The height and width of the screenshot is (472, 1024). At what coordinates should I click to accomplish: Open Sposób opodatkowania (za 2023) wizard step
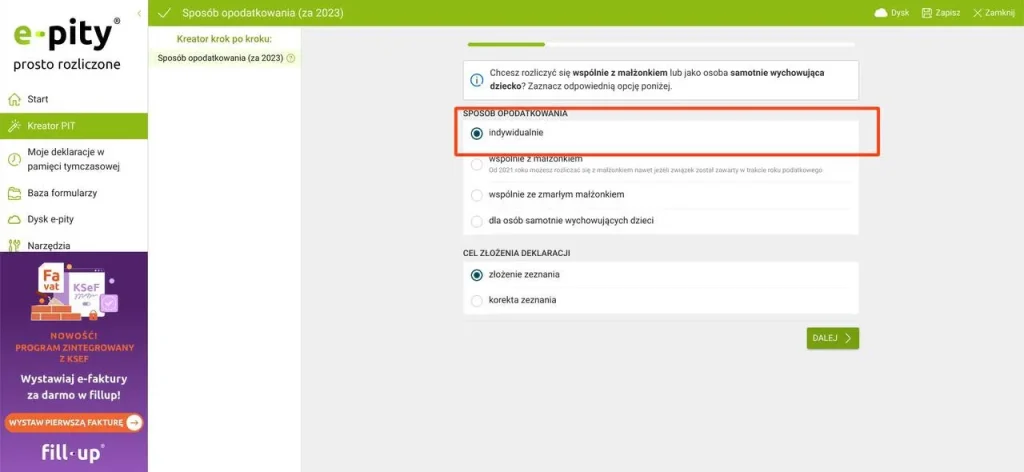220,58
